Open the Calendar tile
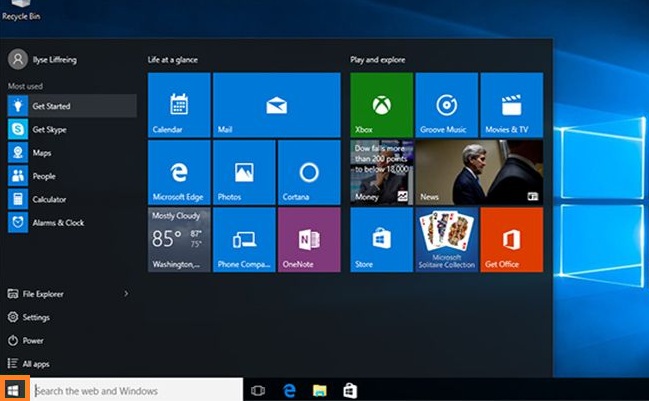The image size is (649, 401). [179, 105]
